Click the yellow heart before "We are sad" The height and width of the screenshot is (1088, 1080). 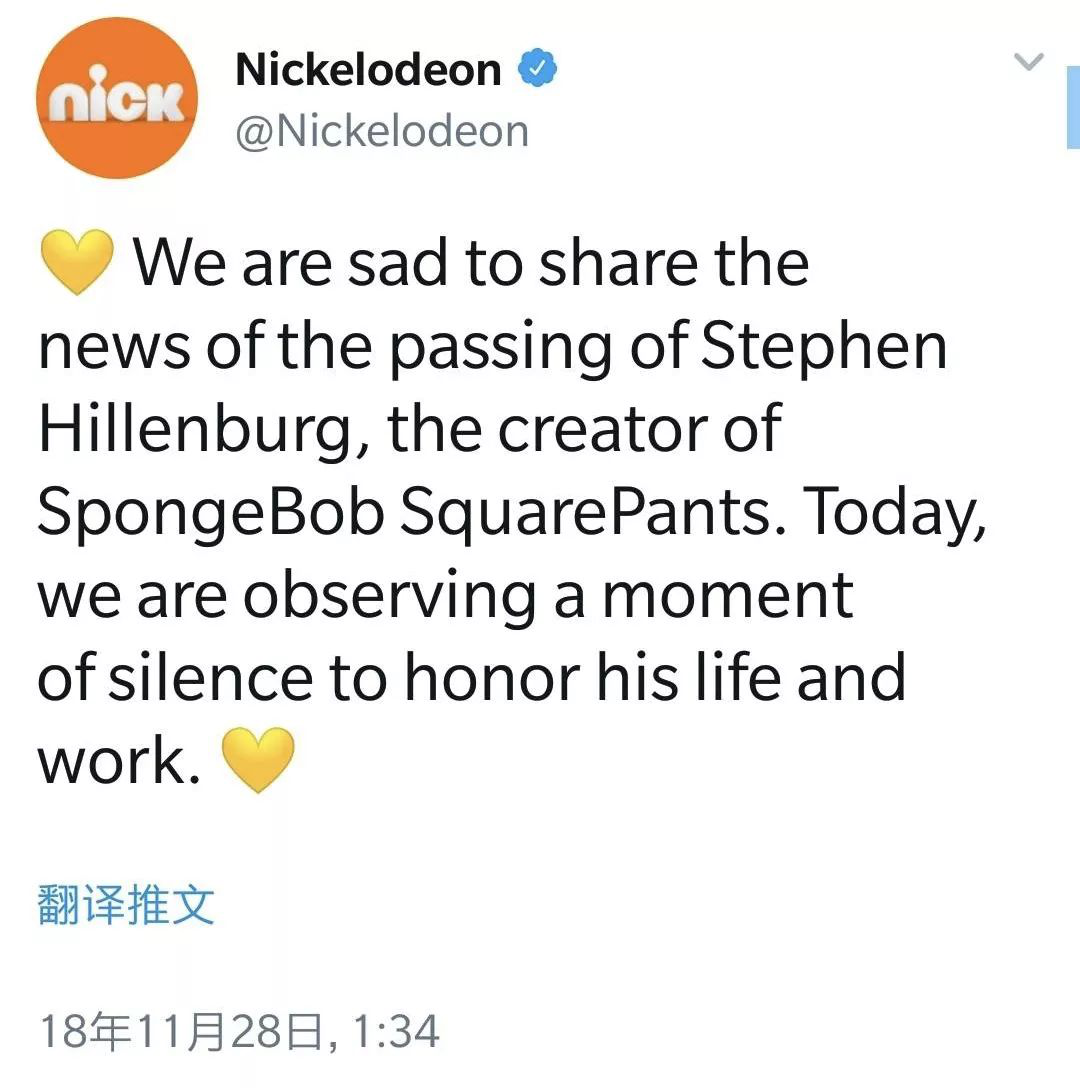pos(77,262)
